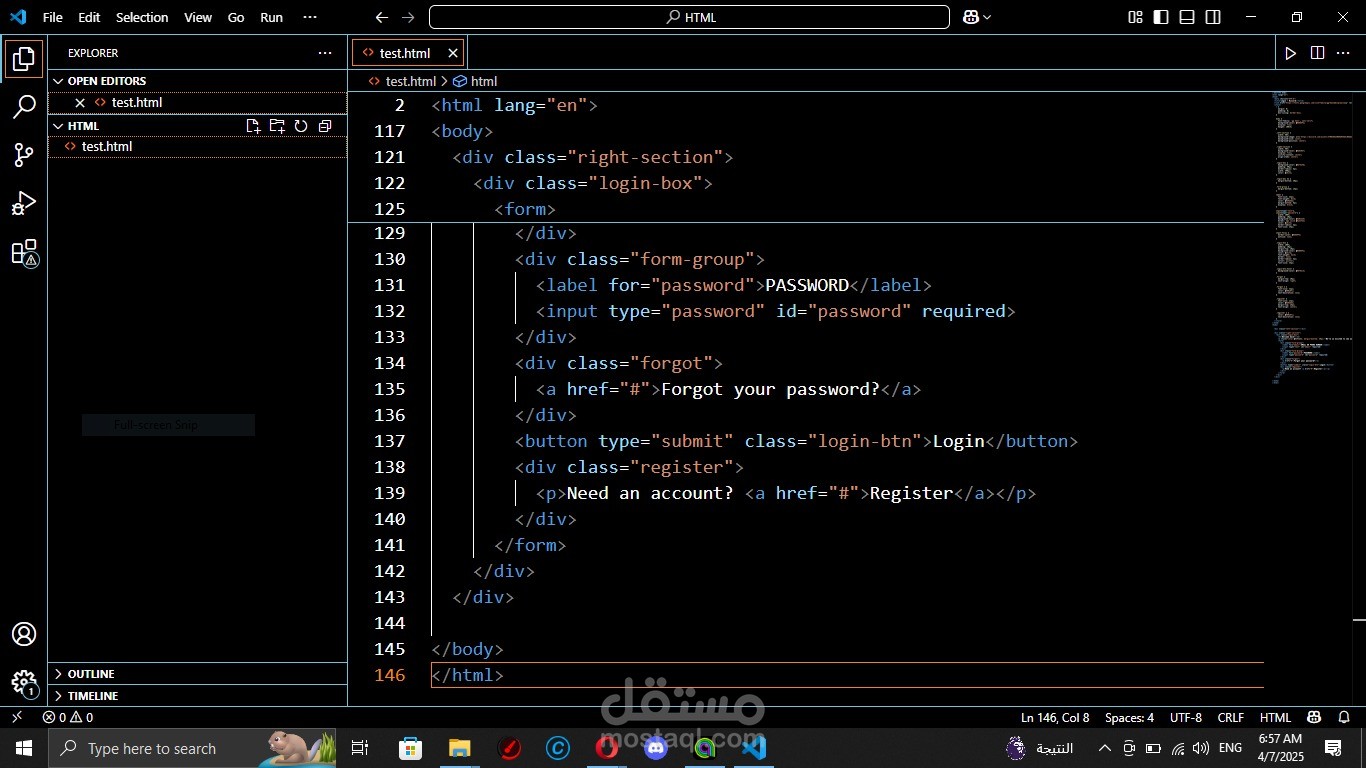
Task: Open the Run and Debug view
Action: [x=24, y=203]
